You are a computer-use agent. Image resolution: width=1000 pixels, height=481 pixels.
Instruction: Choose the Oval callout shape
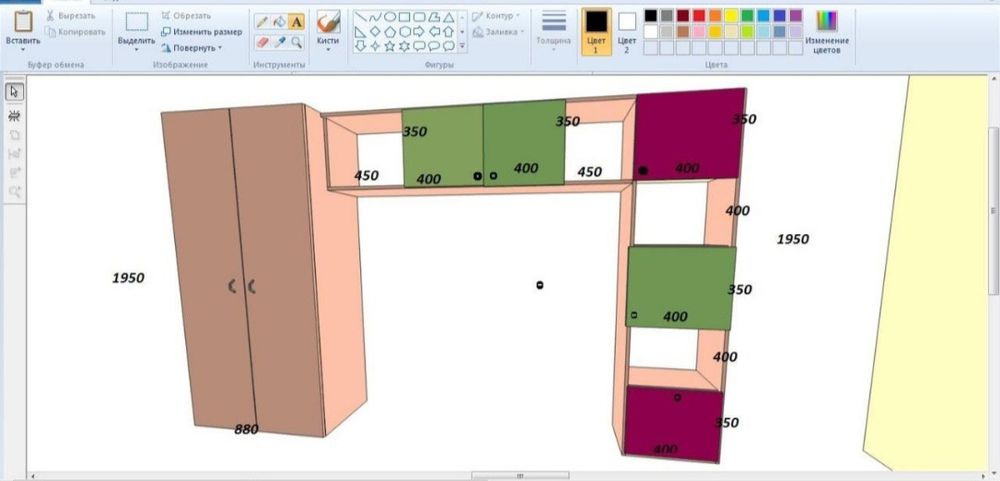(434, 46)
